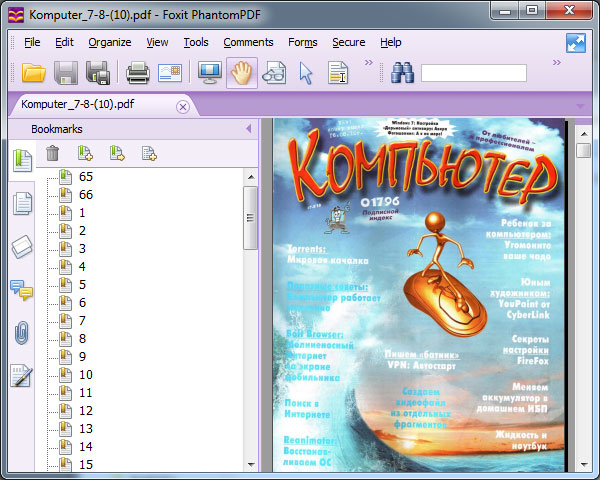Open the Organize menu
600x480 pixels.
point(109,42)
